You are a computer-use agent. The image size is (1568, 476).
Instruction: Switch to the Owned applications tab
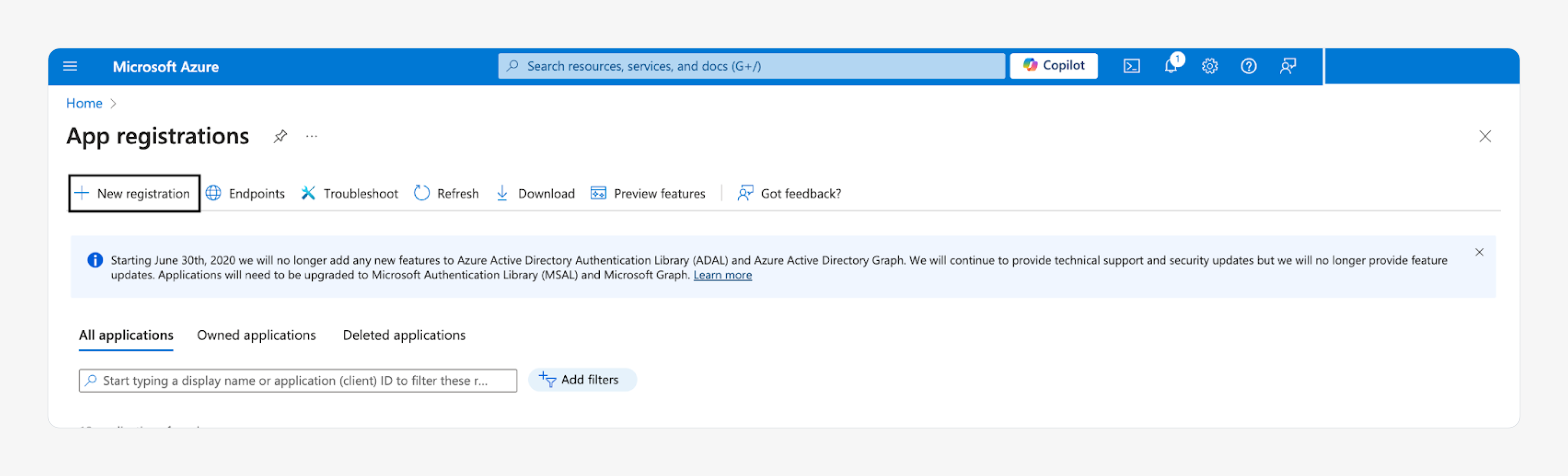coord(256,335)
